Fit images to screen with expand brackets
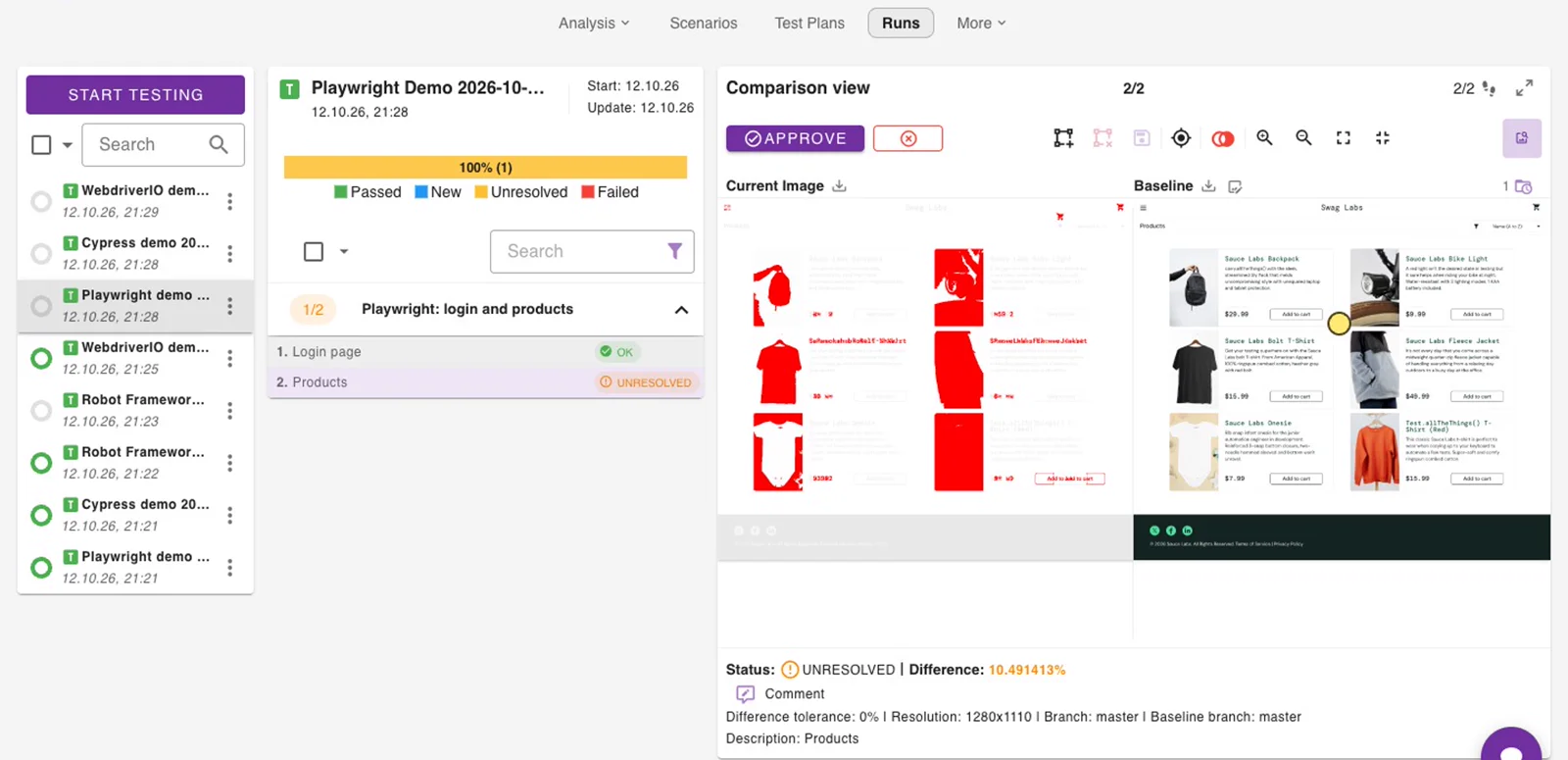This screenshot has width=1568, height=760. coord(1344,138)
